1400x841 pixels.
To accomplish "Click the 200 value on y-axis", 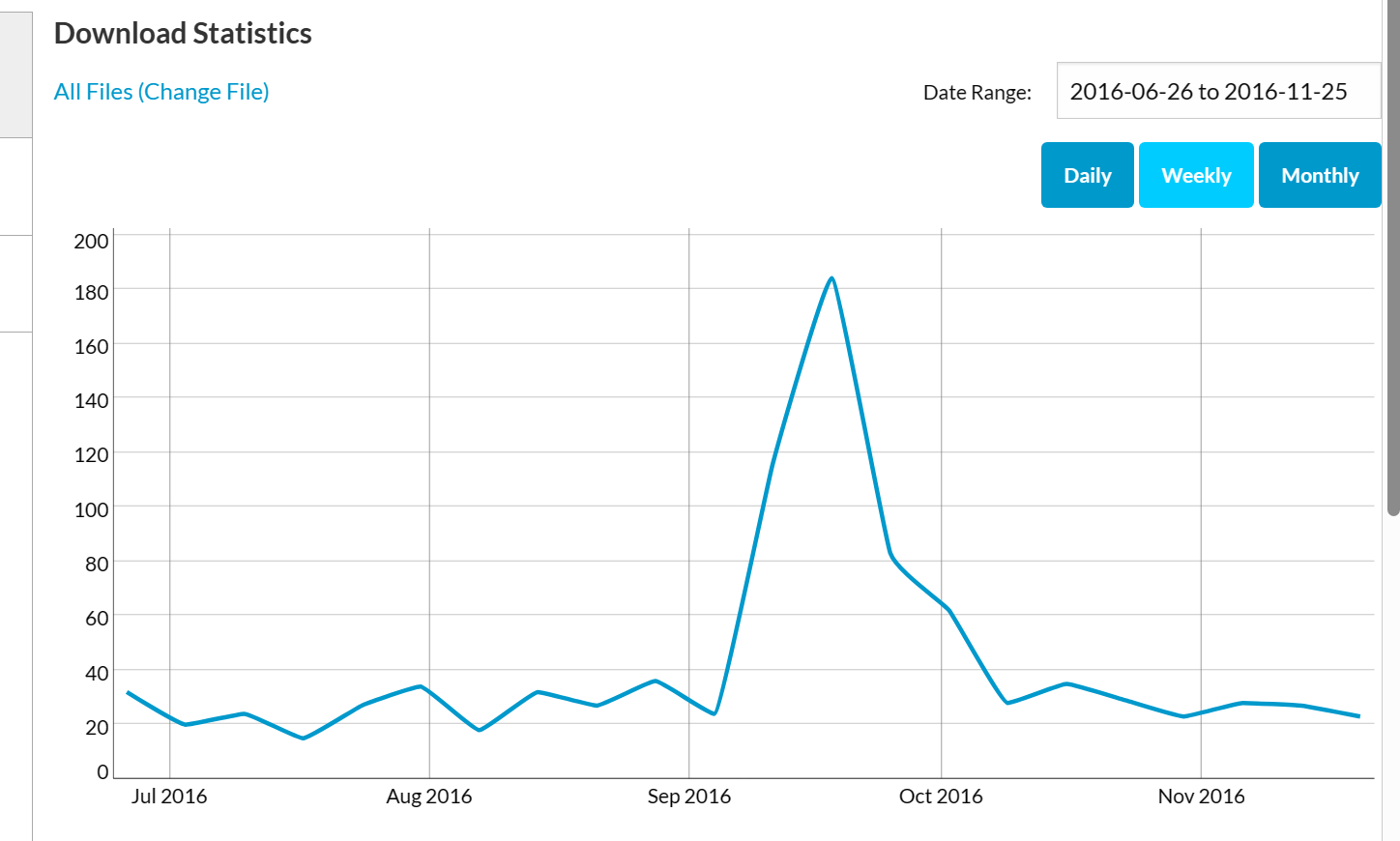I will (92, 242).
